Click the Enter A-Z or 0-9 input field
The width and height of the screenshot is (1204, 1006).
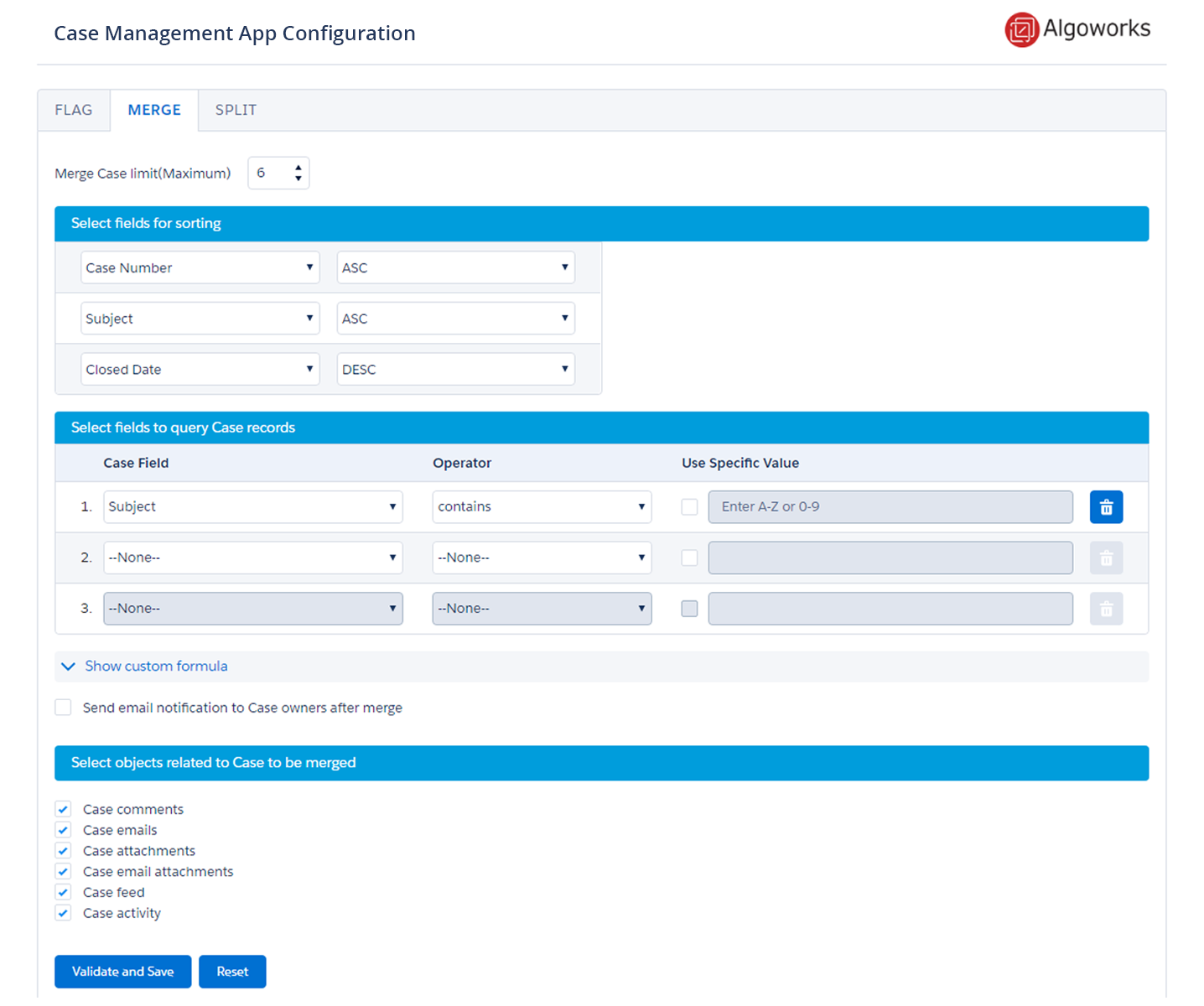pyautogui.click(x=890, y=506)
